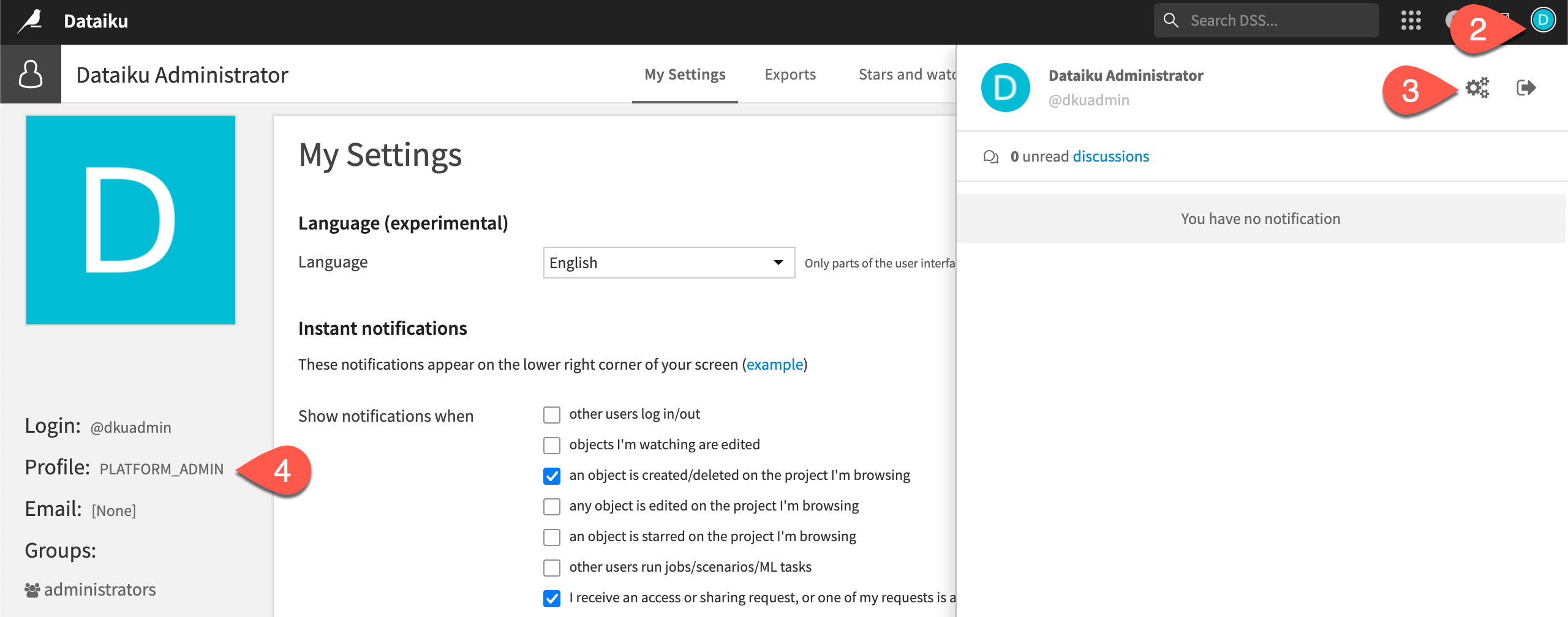Click 'You have no notification' message
1568x617 pixels.
(x=1261, y=219)
